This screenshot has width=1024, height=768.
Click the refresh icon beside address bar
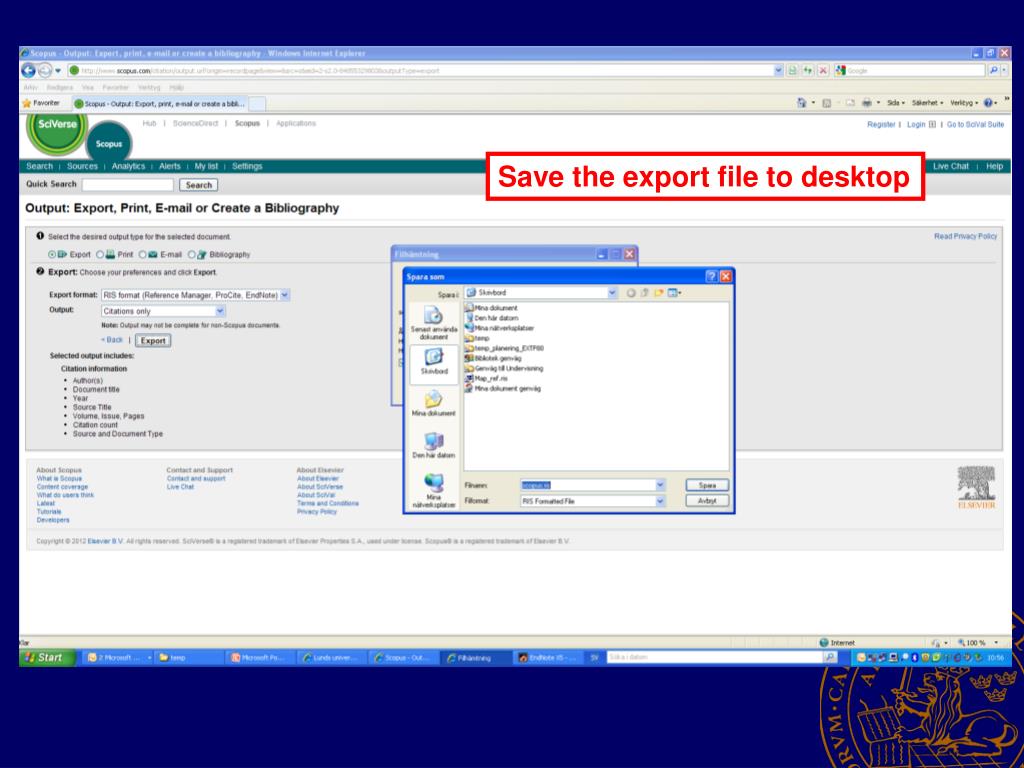click(808, 71)
